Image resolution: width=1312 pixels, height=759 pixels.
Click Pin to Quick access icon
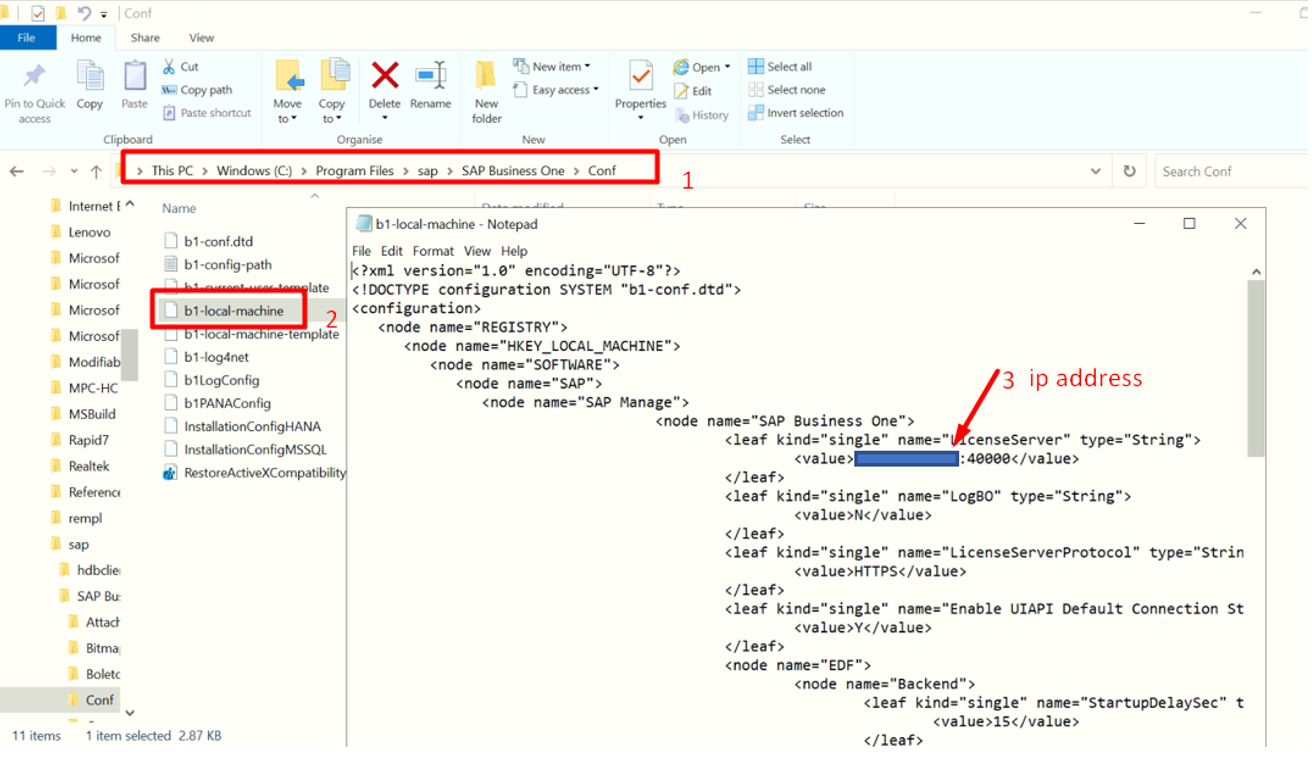[x=34, y=77]
